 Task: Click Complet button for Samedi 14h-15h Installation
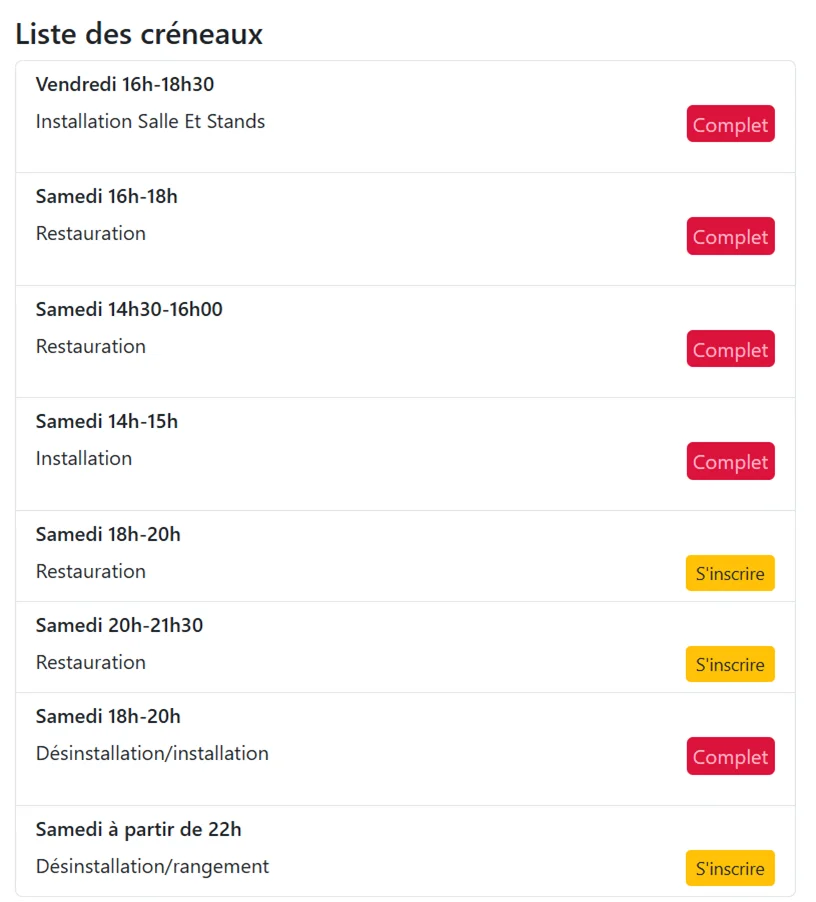(x=730, y=461)
